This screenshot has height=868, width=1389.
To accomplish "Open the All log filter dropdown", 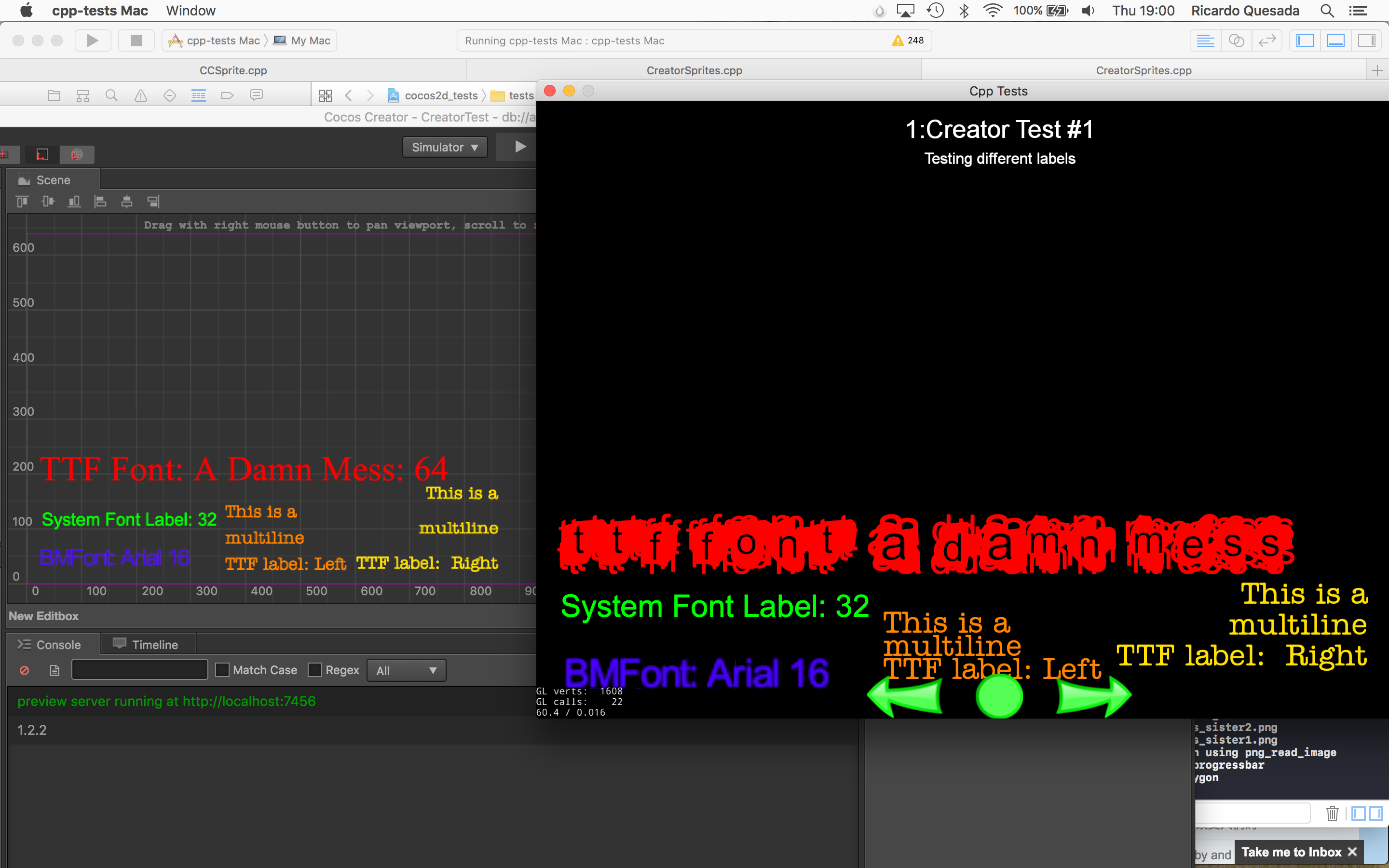I will click(x=406, y=670).
